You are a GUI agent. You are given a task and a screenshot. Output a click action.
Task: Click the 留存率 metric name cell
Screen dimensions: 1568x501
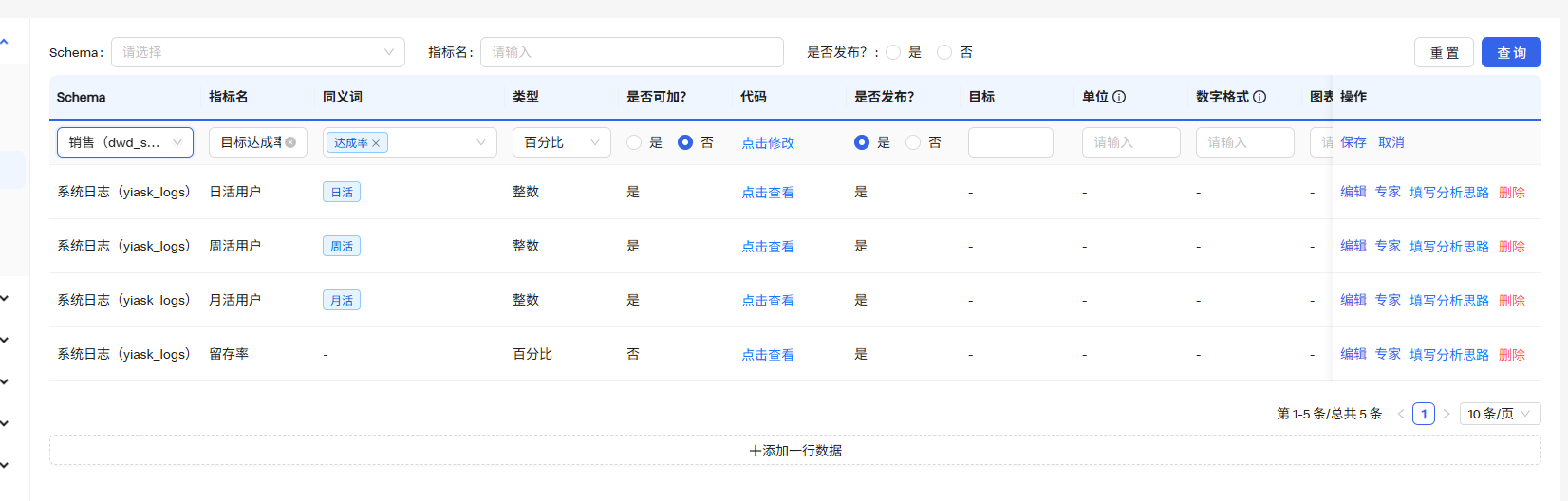point(229,354)
